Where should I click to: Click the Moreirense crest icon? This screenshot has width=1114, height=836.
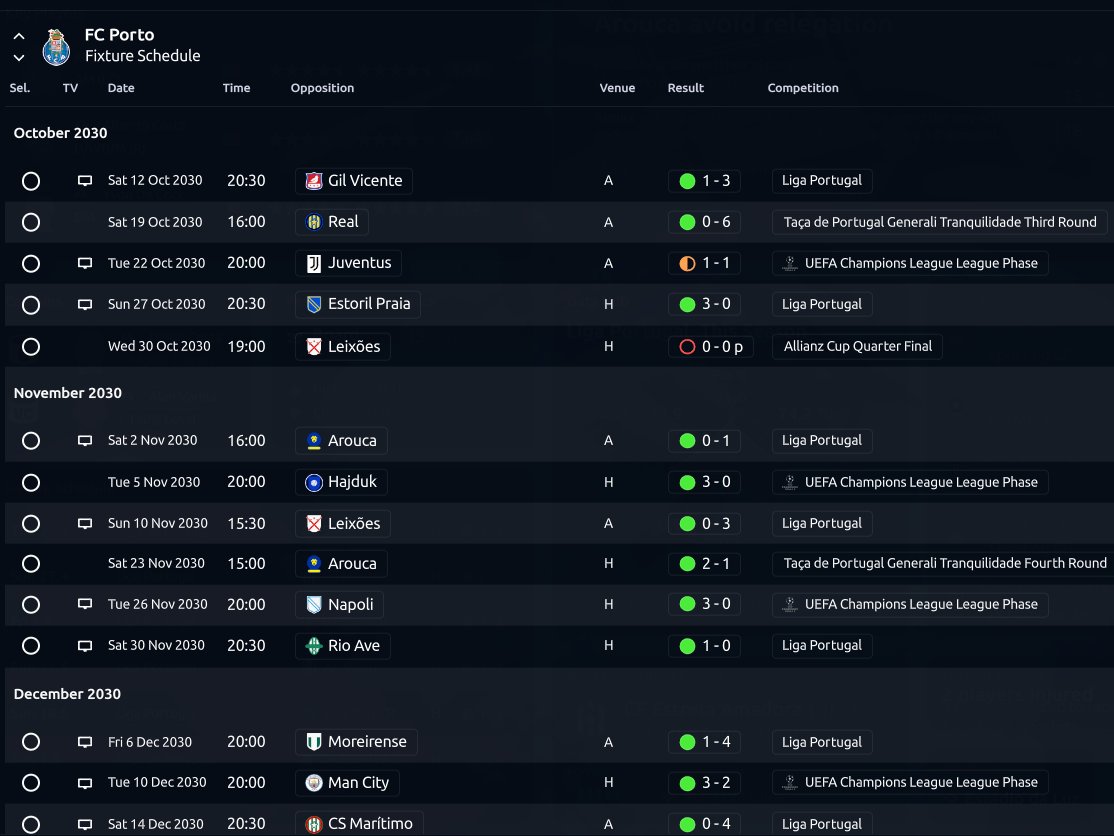coord(313,742)
